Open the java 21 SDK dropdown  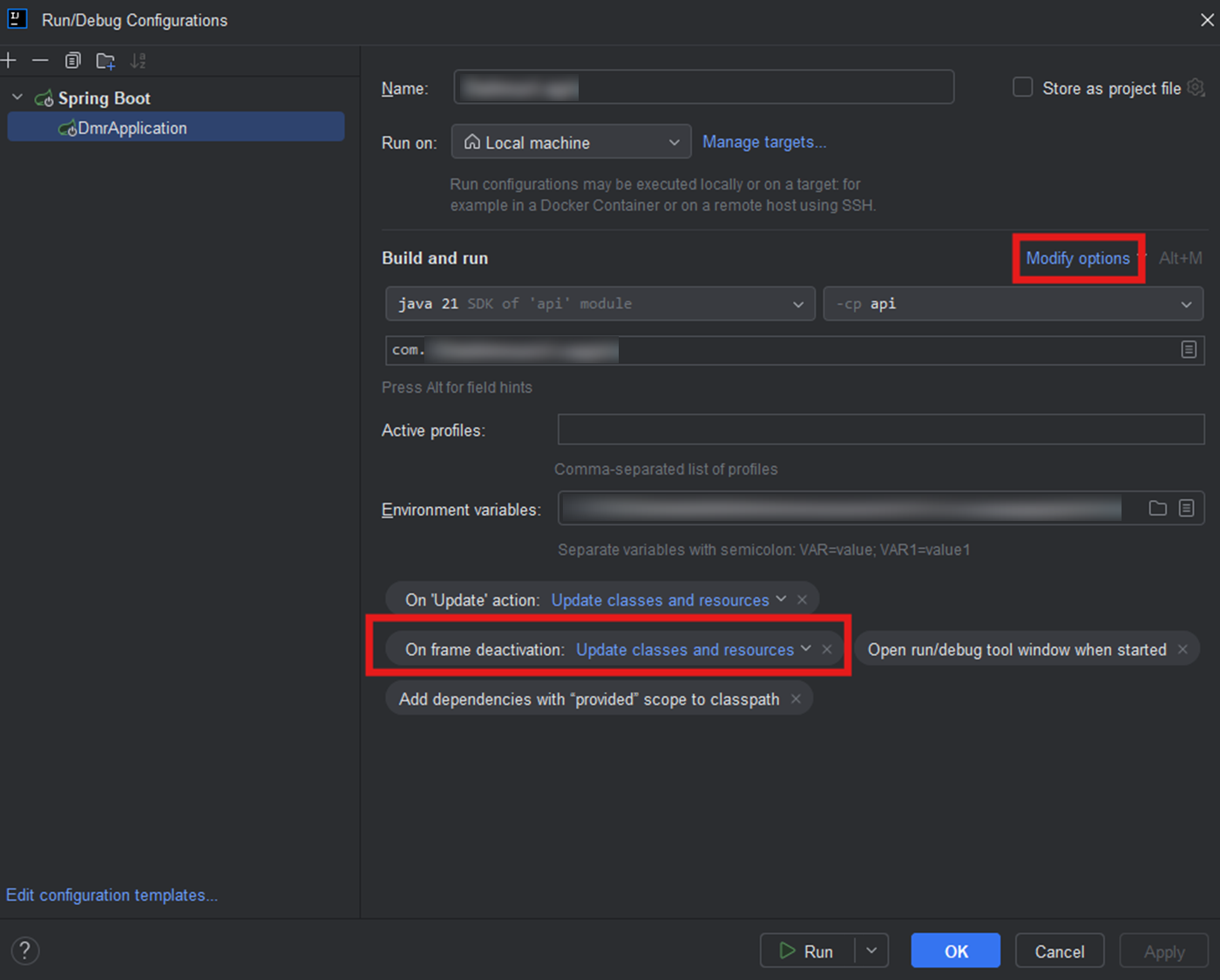tap(600, 304)
